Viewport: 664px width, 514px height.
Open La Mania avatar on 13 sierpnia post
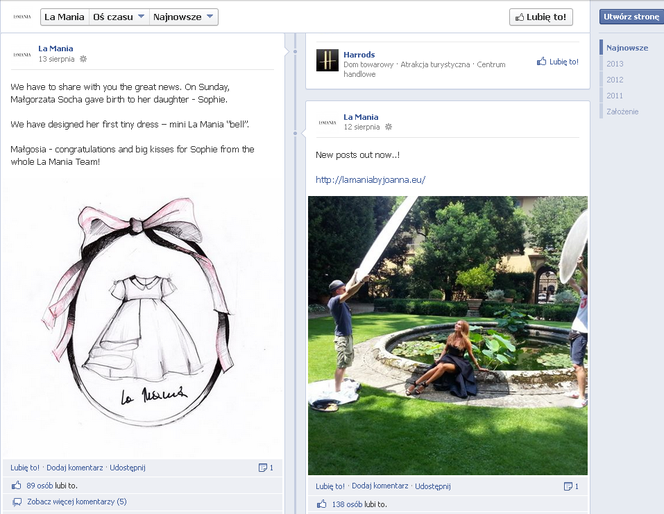(22, 54)
